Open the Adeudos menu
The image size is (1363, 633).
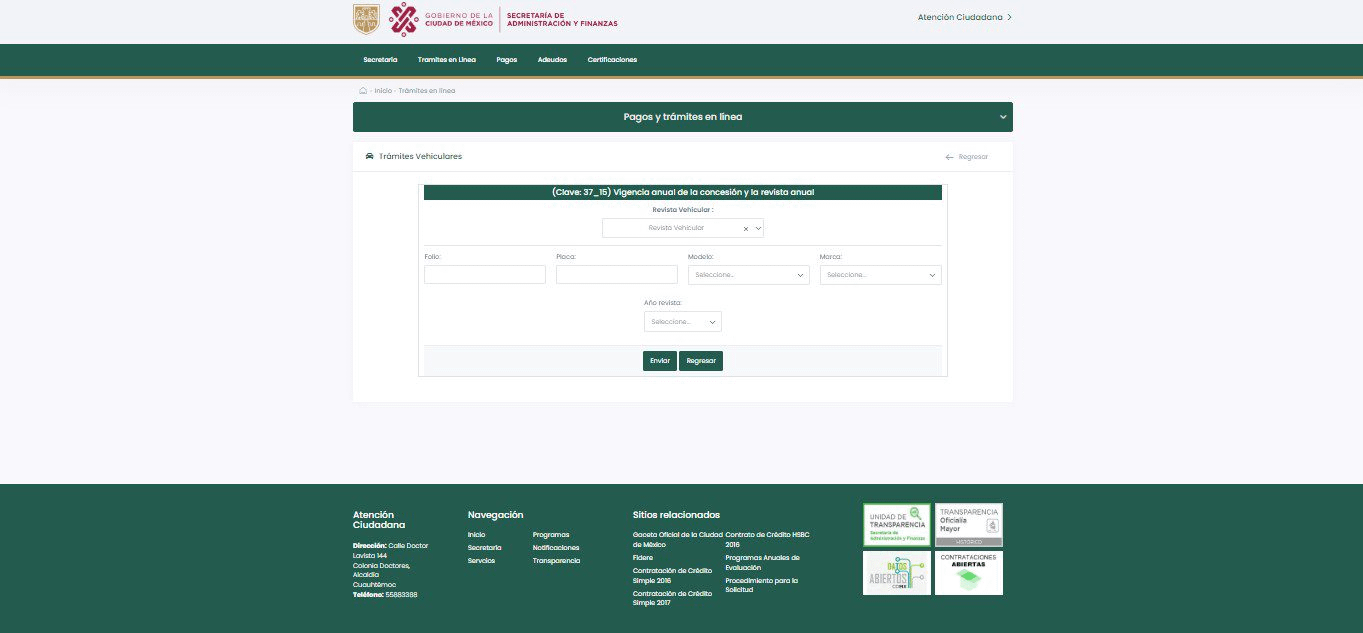pyautogui.click(x=552, y=60)
